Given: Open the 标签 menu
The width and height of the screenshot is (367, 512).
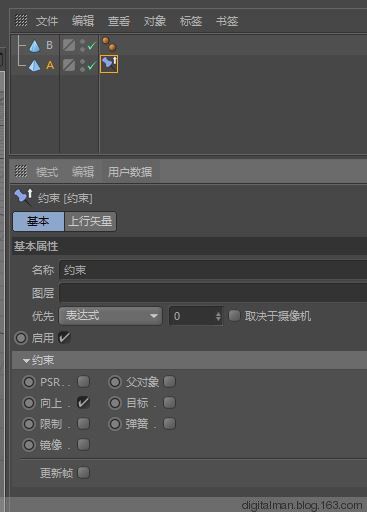Looking at the screenshot, I should coord(191,21).
